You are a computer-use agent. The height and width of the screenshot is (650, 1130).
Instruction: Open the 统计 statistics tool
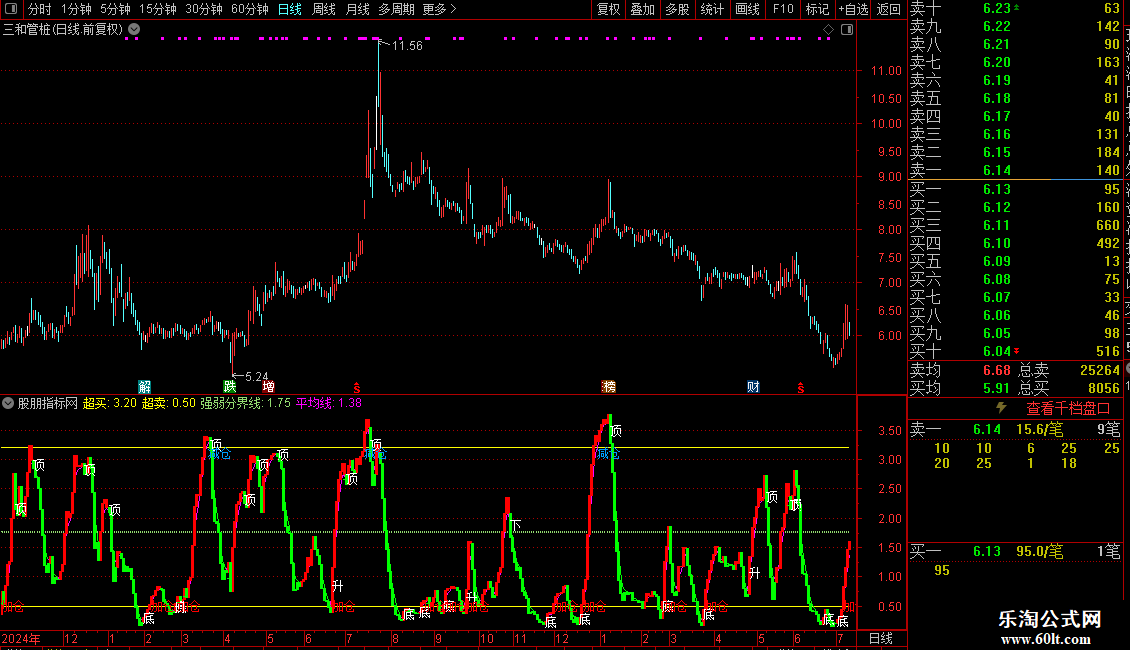pos(712,9)
